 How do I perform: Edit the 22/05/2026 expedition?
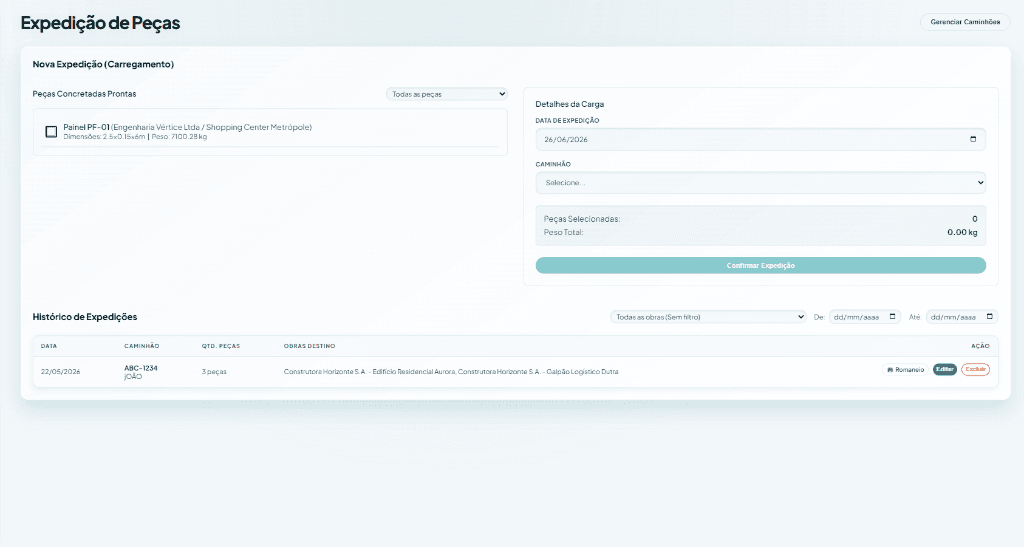[x=944, y=369]
